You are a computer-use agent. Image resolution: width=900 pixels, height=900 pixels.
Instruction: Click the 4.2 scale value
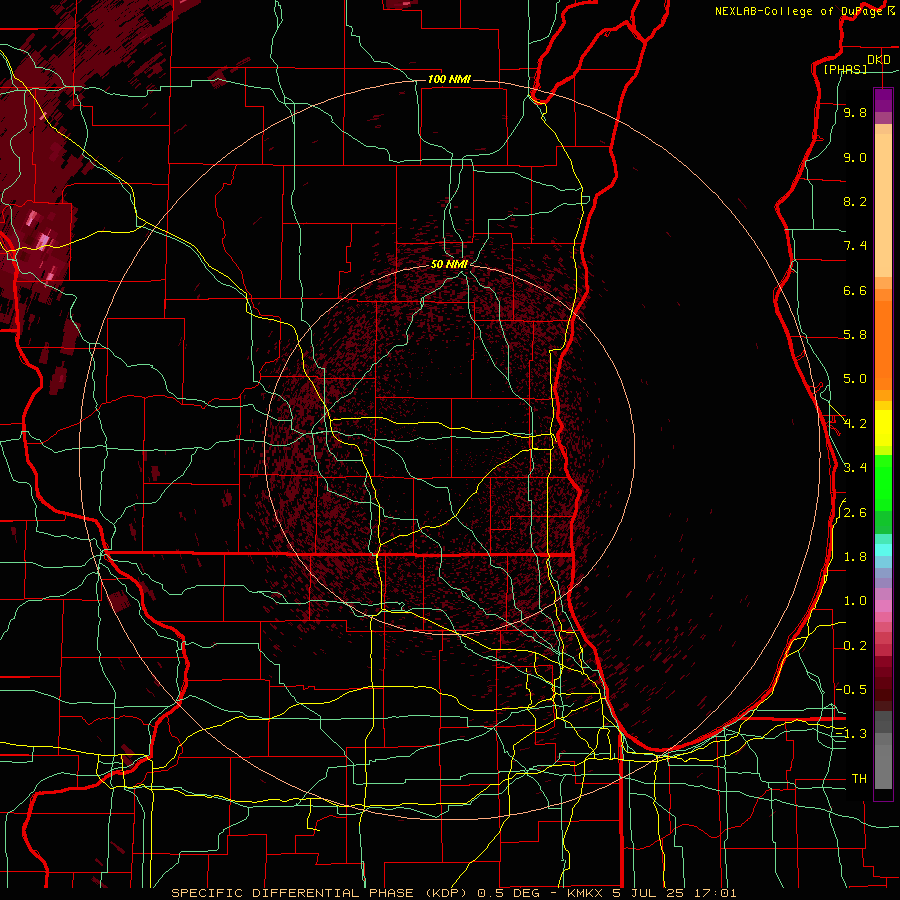point(855,424)
